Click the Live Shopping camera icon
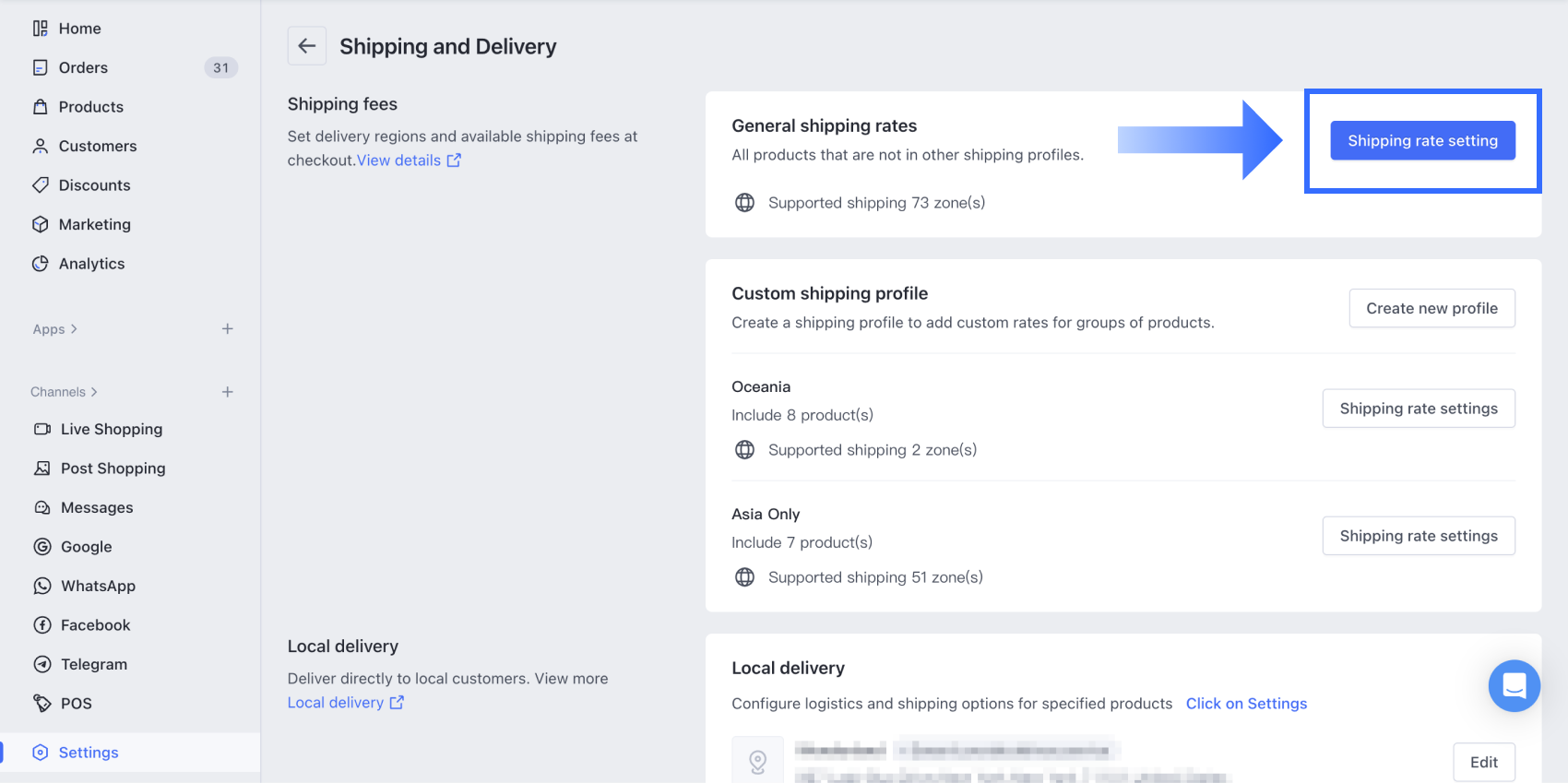This screenshot has width=1568, height=783. (42, 429)
